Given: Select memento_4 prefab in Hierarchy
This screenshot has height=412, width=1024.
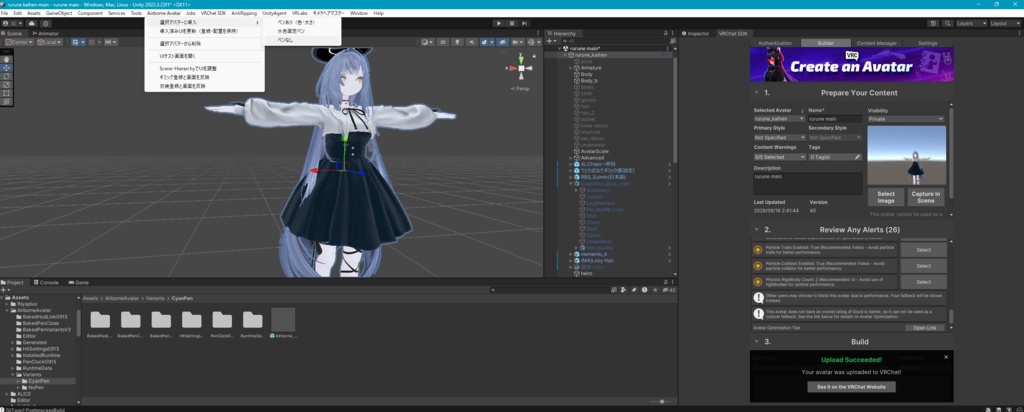Looking at the screenshot, I should pyautogui.click(x=595, y=254).
